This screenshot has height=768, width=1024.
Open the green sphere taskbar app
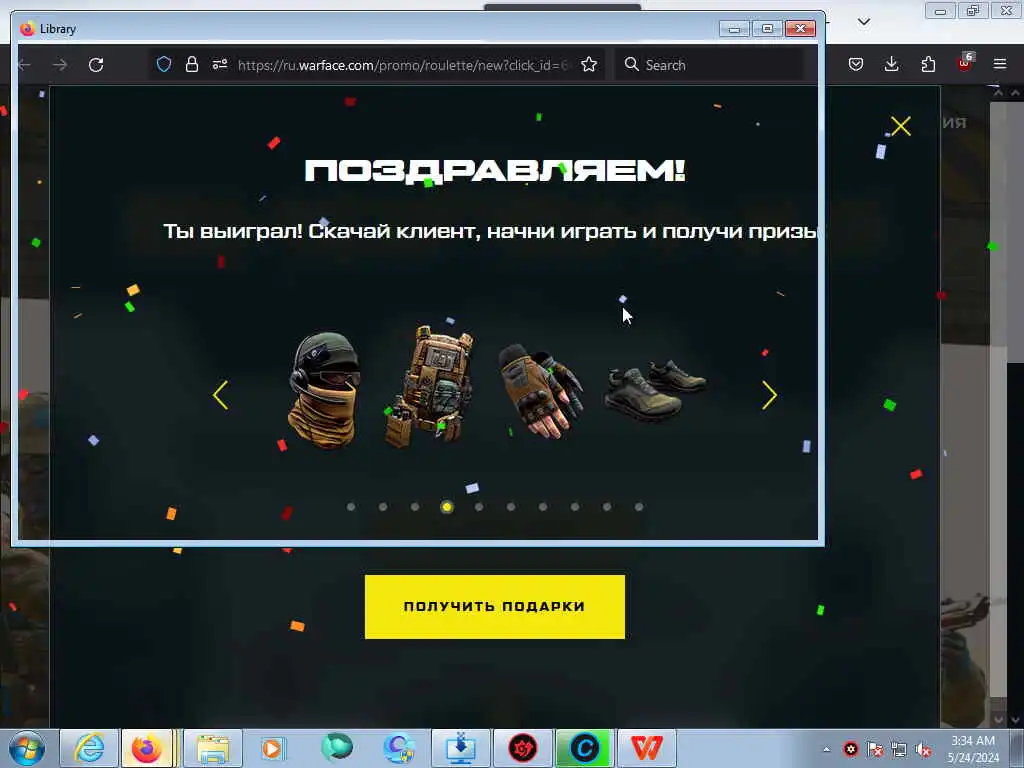[x=336, y=747]
